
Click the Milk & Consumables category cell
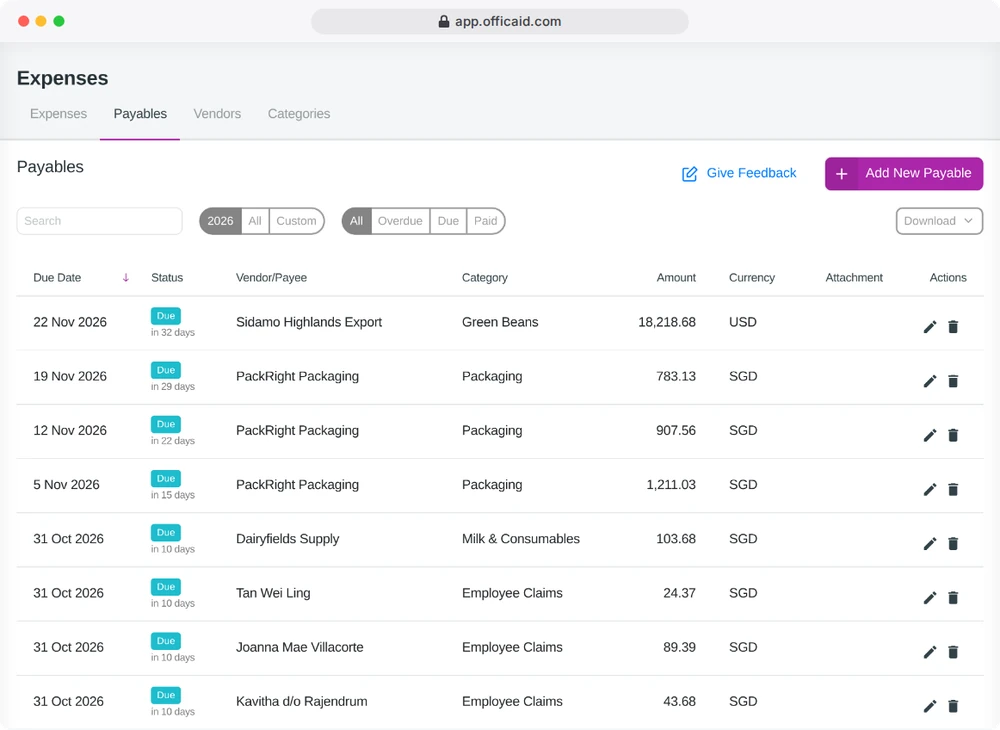click(521, 539)
